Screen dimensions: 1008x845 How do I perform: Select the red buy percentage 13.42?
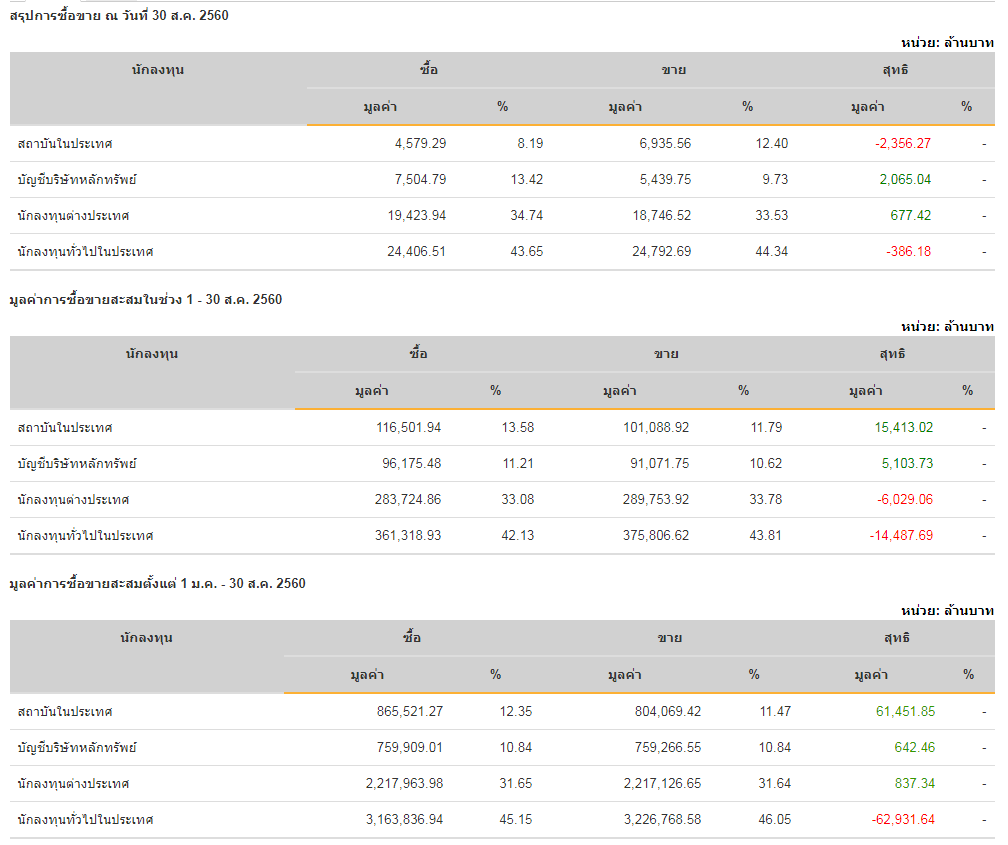pos(527,179)
